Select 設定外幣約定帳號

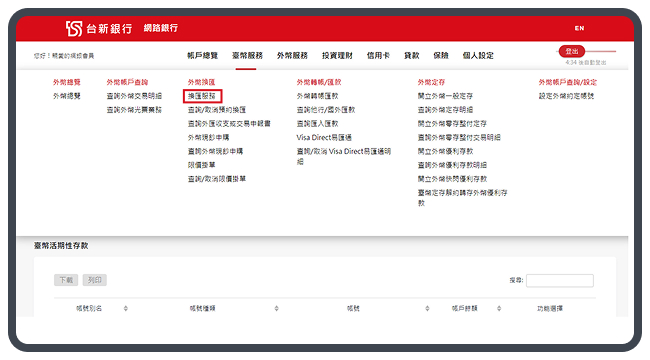click(566, 96)
